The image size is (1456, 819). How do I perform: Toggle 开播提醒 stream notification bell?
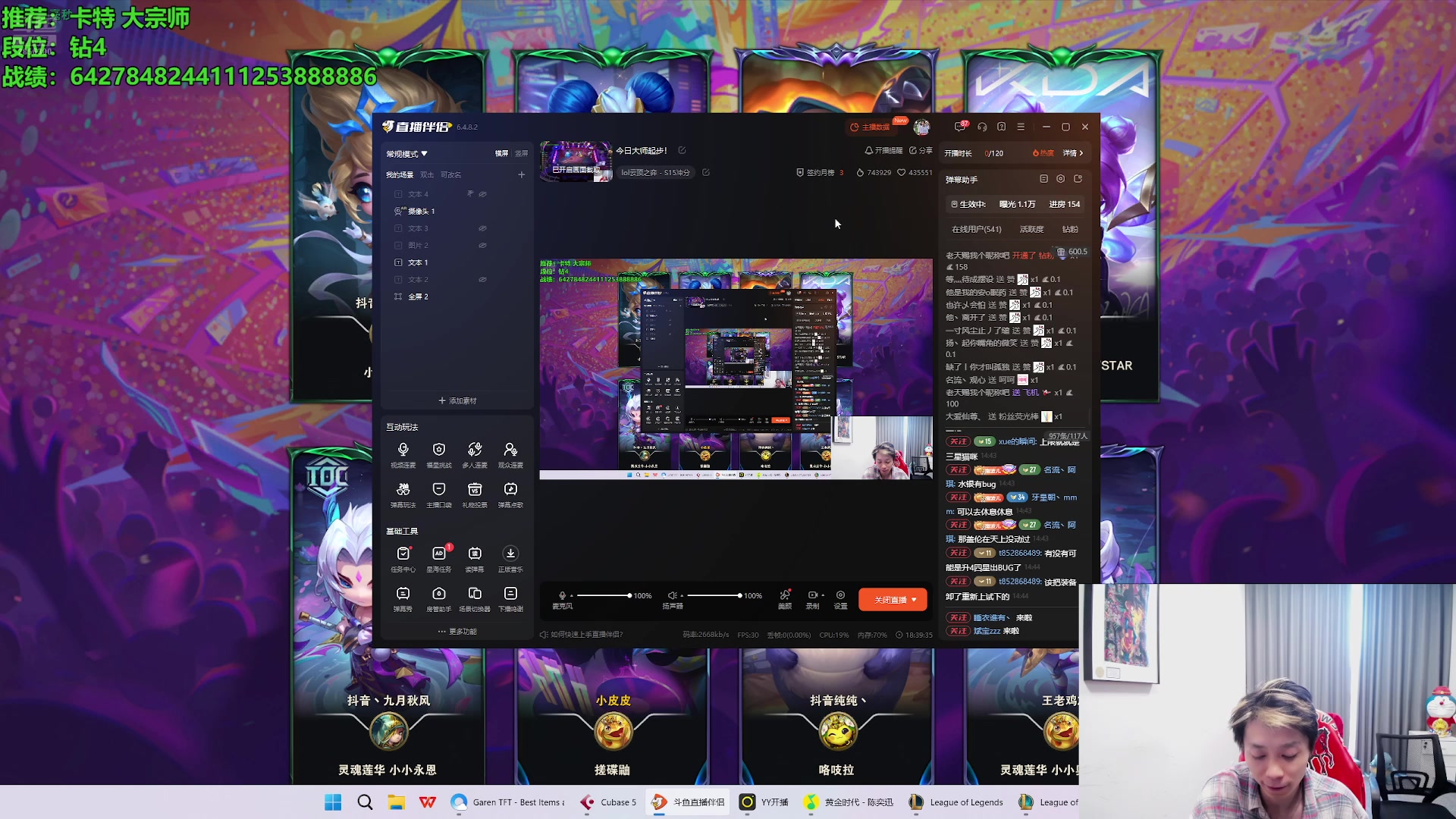[883, 150]
